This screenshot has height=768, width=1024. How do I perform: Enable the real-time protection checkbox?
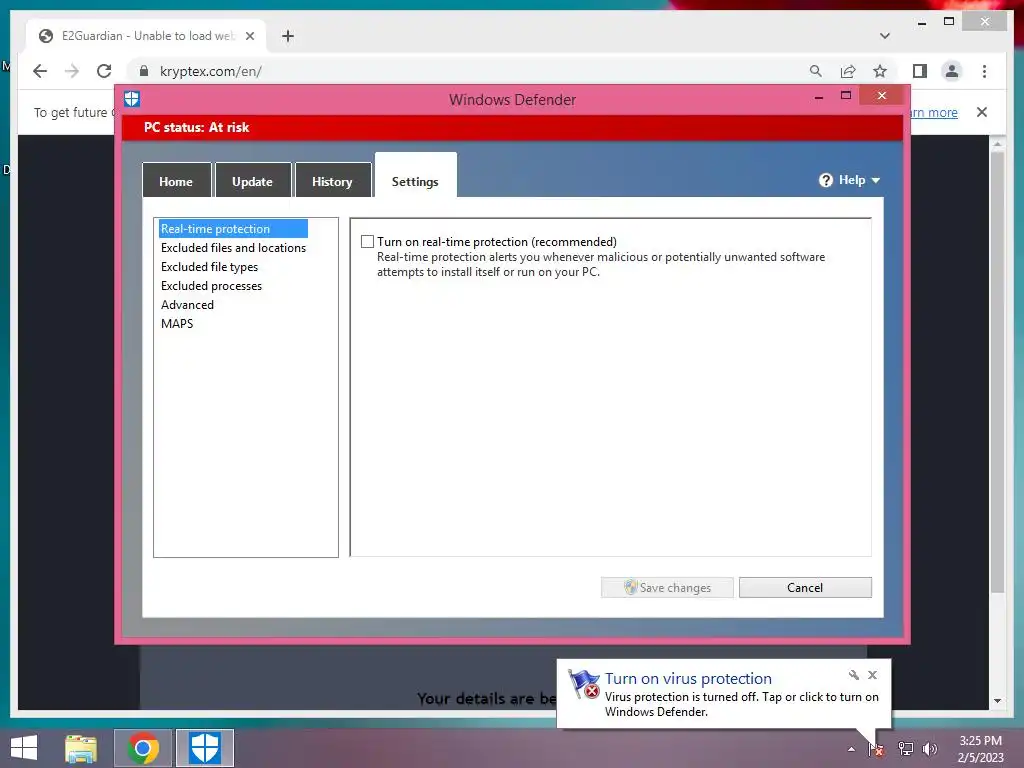pyautogui.click(x=368, y=242)
